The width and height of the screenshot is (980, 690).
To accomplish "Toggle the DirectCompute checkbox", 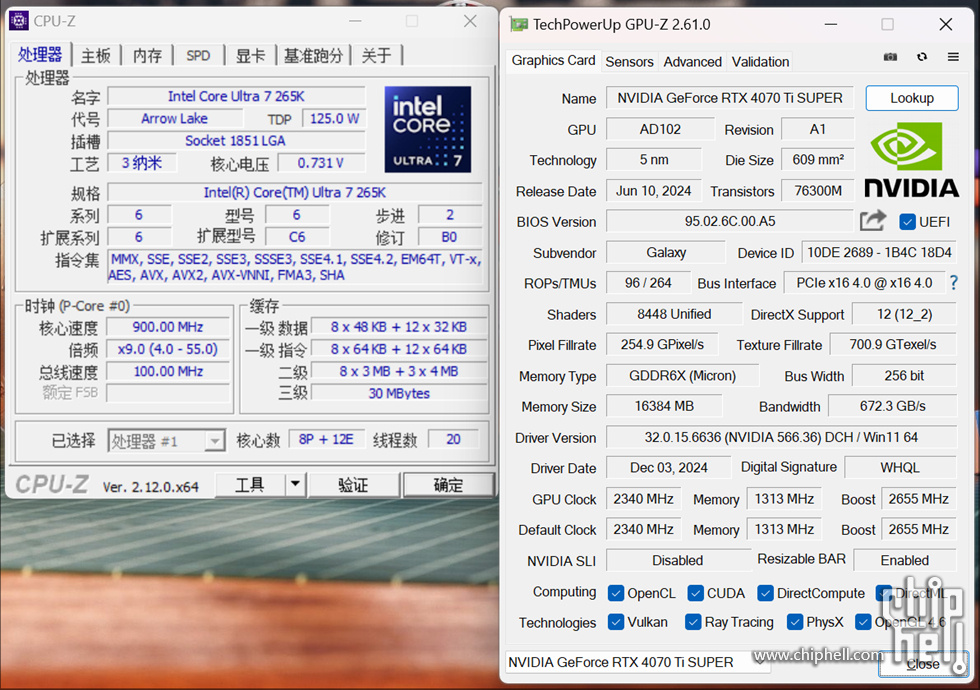I will click(765, 592).
